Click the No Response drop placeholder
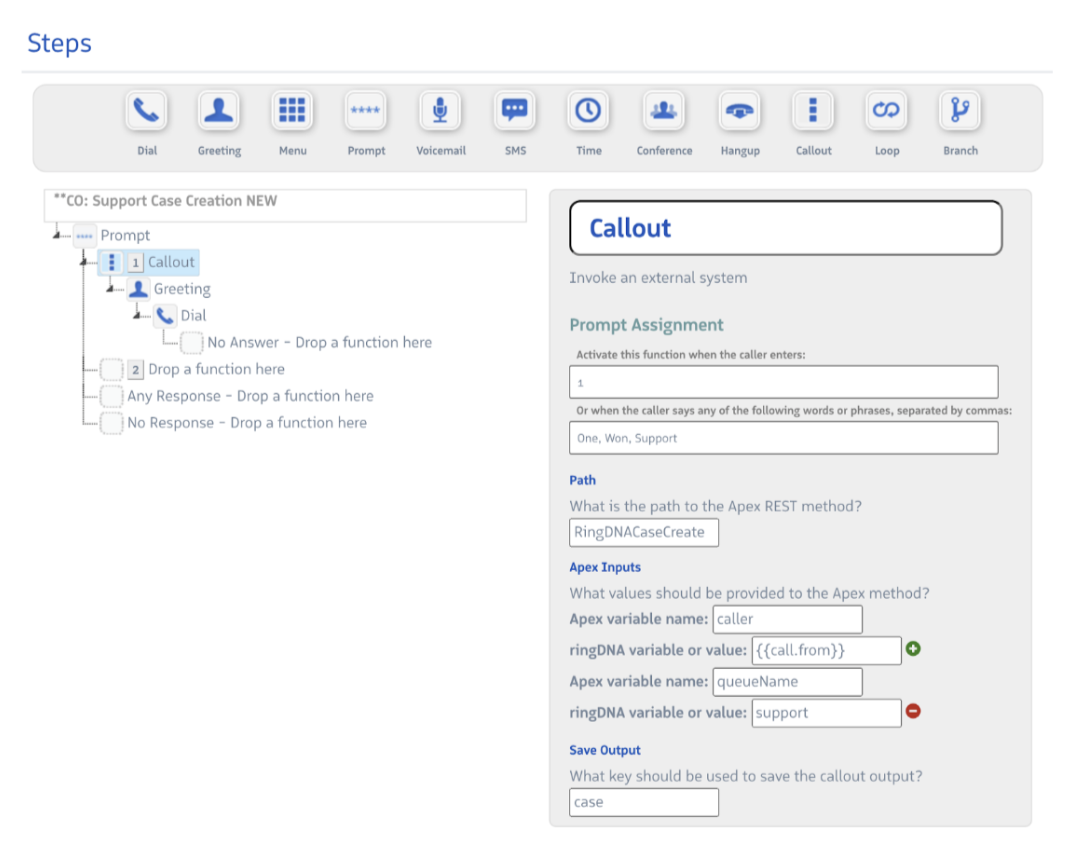The height and width of the screenshot is (856, 1066). 246,423
